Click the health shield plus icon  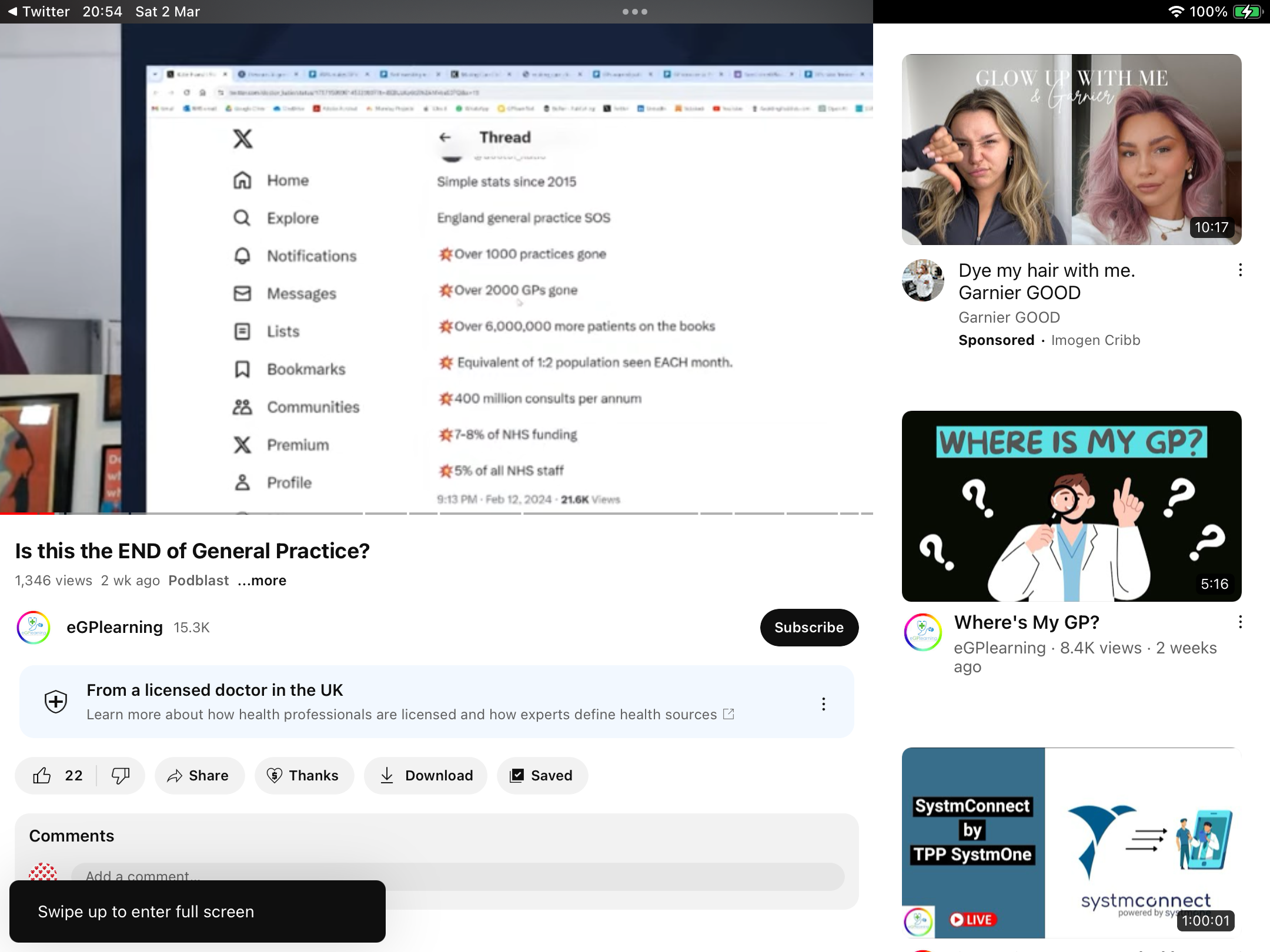tap(56, 702)
